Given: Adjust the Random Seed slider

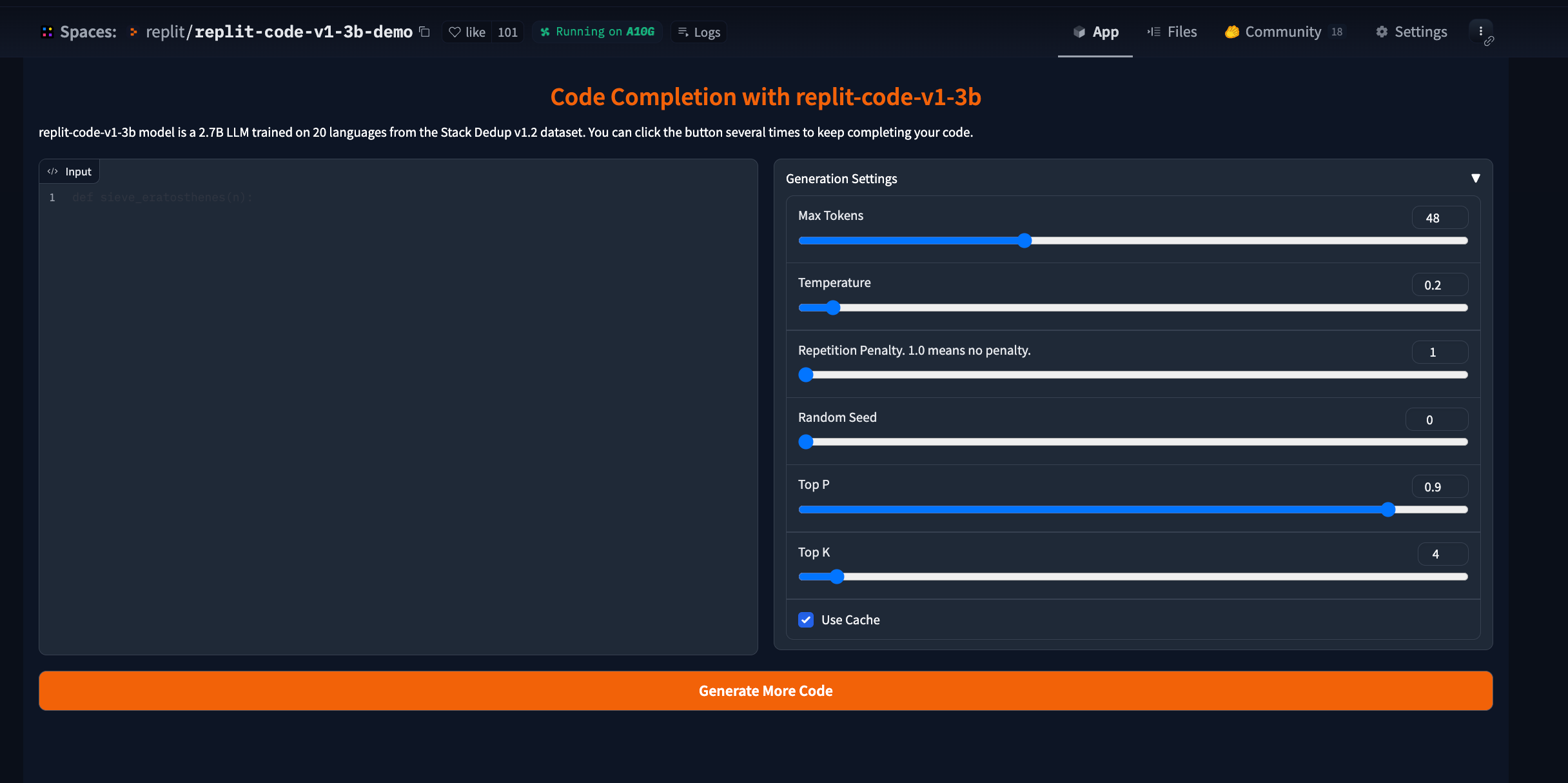Looking at the screenshot, I should [1133, 442].
